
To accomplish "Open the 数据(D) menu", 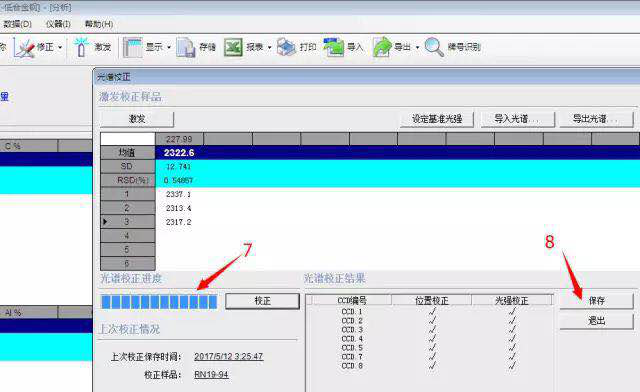I will [17, 24].
